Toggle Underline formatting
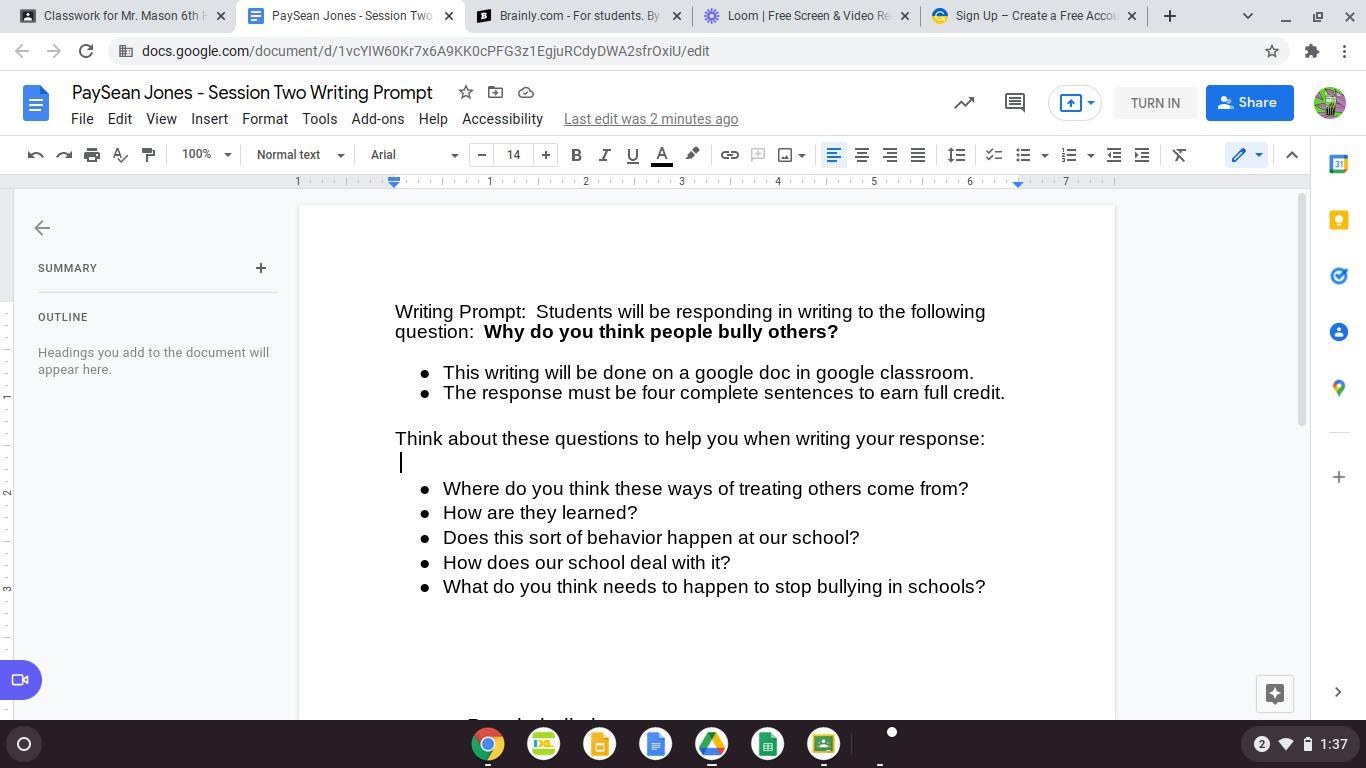 point(632,155)
